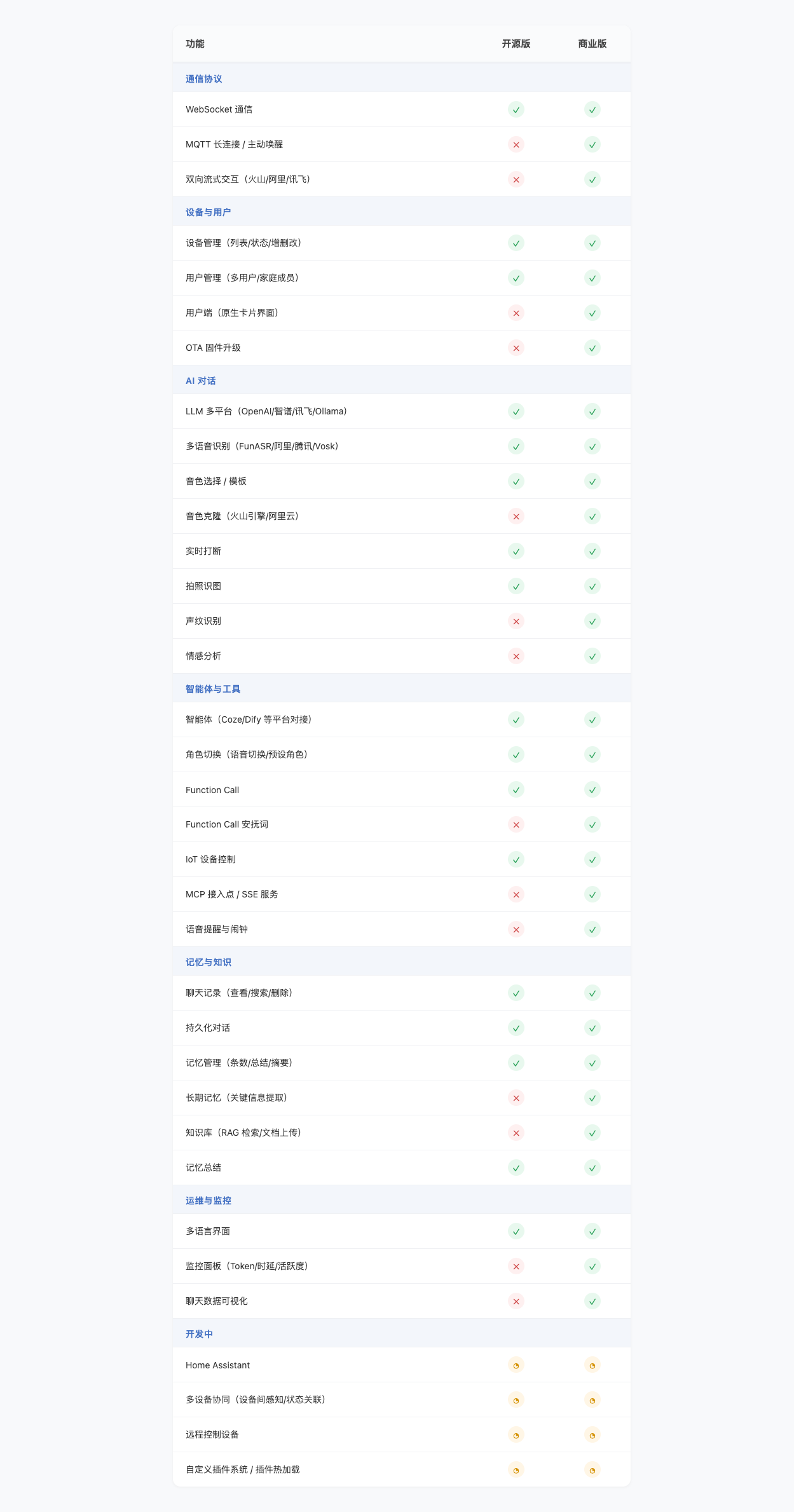Click the open-source cross icon for 用户端

point(516,313)
